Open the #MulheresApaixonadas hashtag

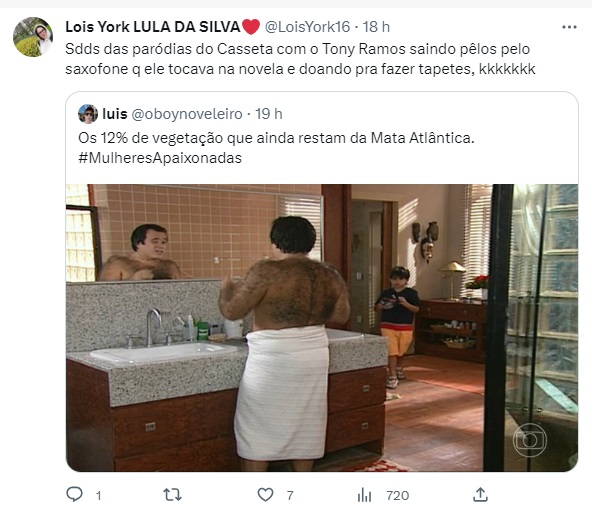click(x=160, y=158)
